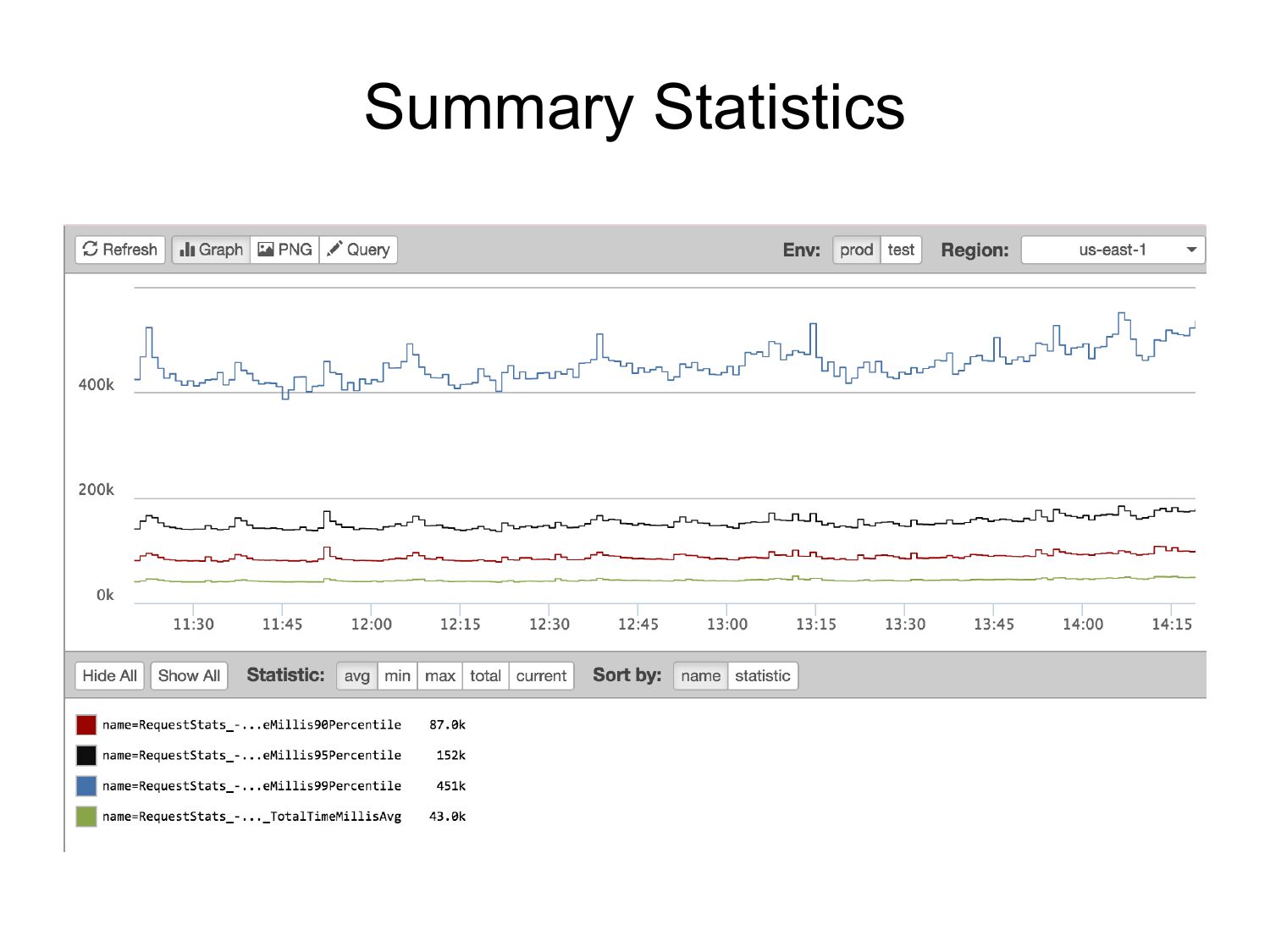The width and height of the screenshot is (1270, 952).
Task: Click the blue 99Percentile legend swatch
Action: click(86, 785)
